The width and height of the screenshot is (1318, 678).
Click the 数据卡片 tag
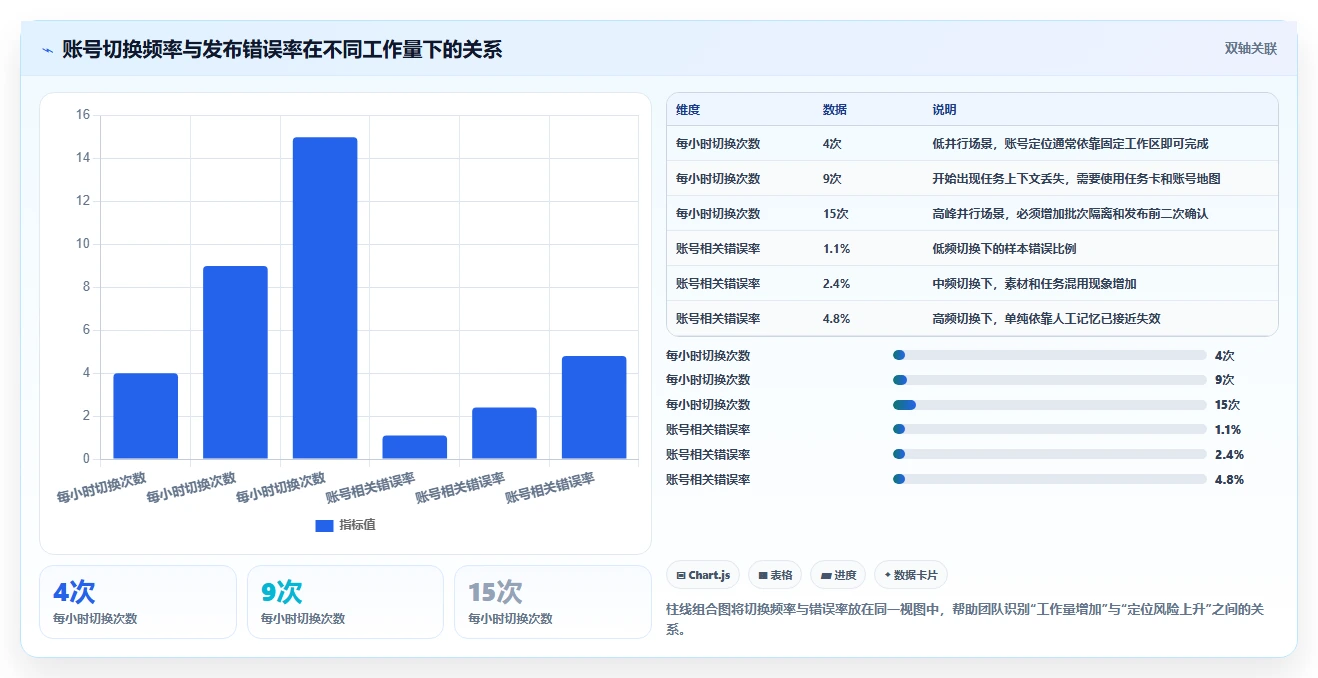(911, 575)
